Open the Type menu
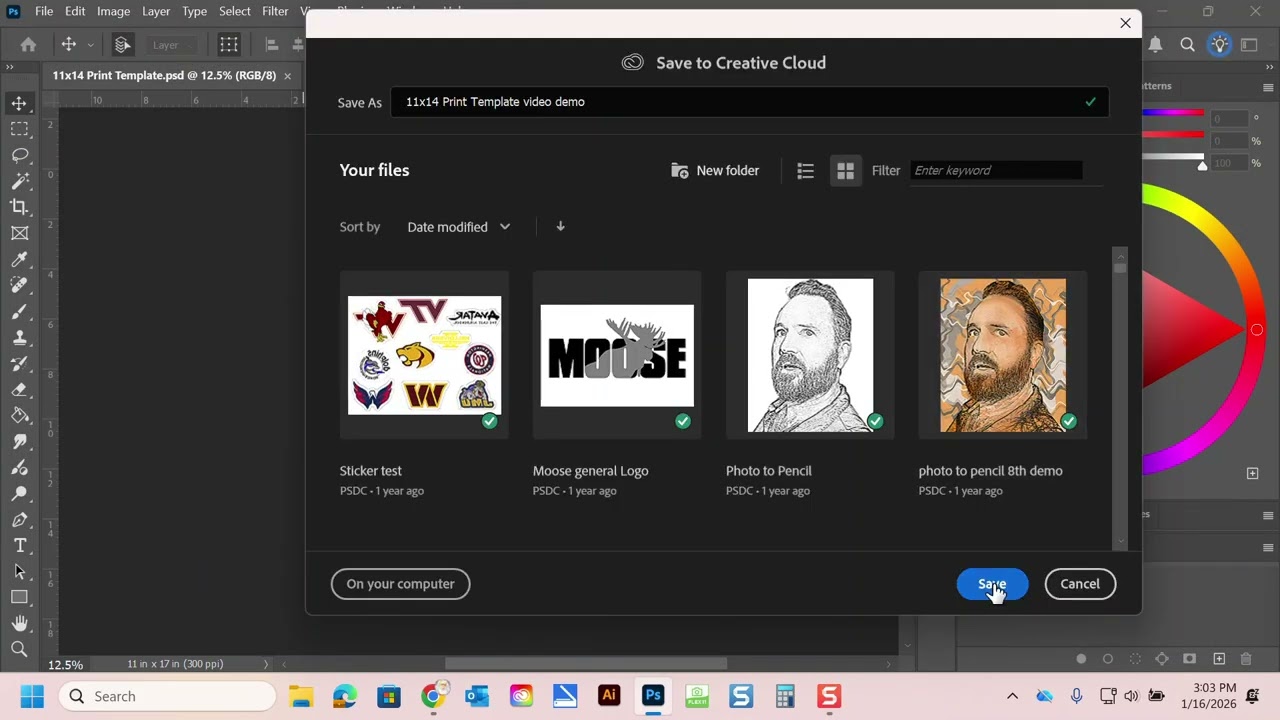The height and width of the screenshot is (720, 1280). [194, 11]
